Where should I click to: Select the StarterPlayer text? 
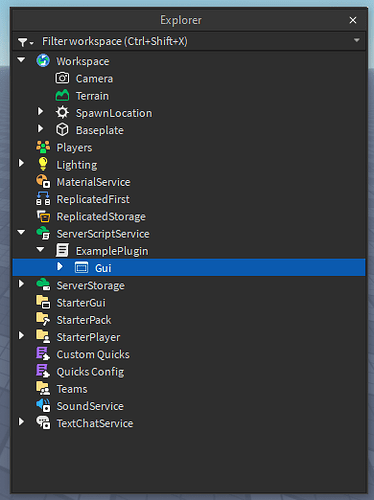coord(88,337)
